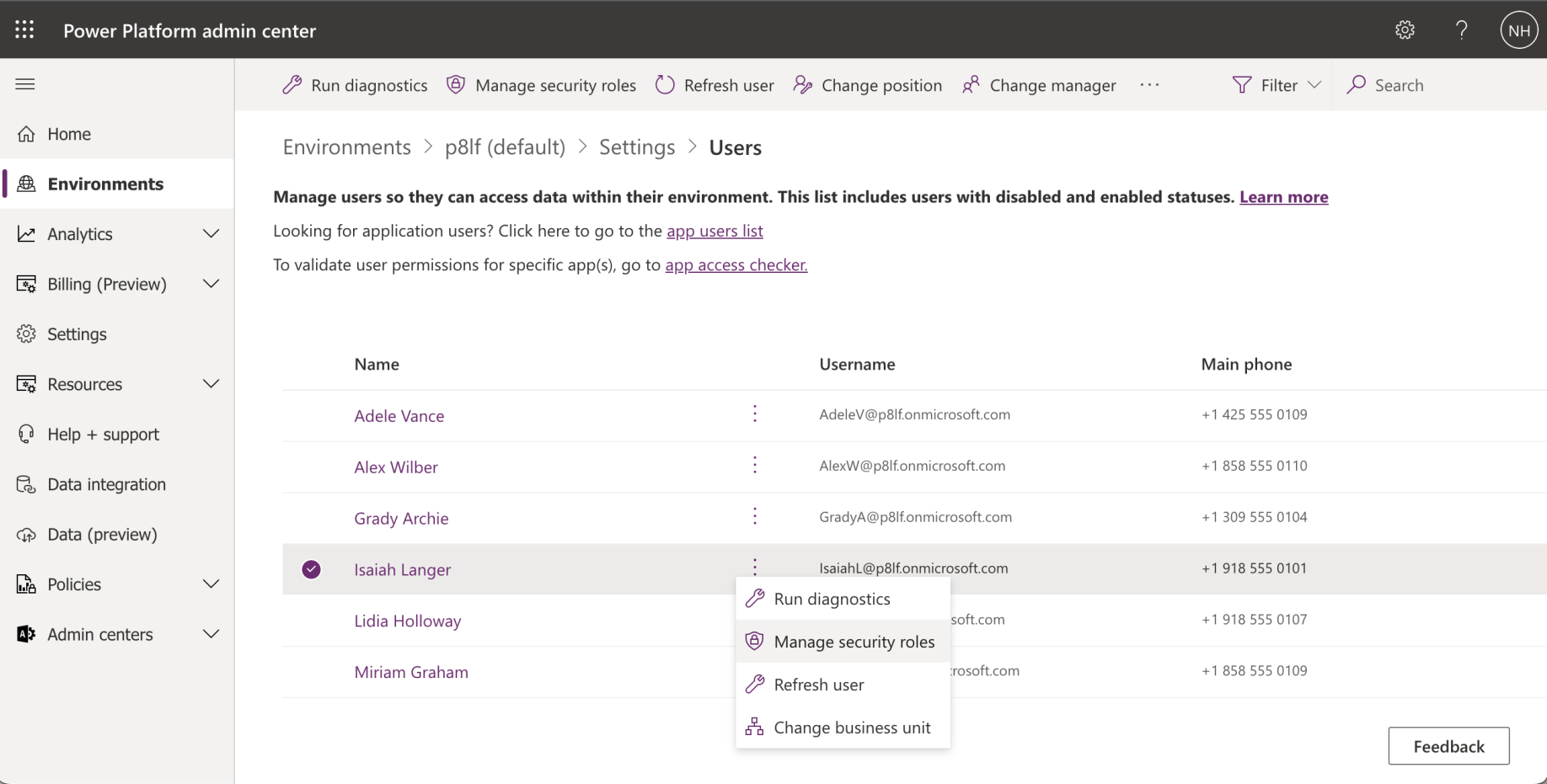Click Change manager in the command bar
Screen dimensions: 1547x784
pos(1039,85)
